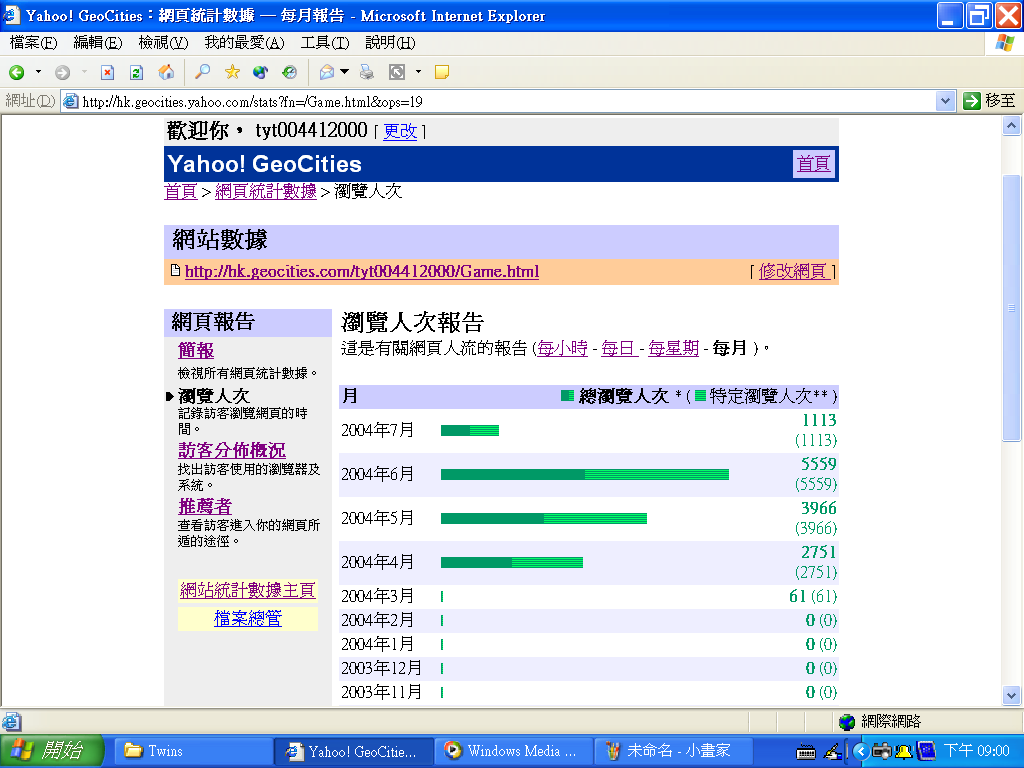The width and height of the screenshot is (1024, 768).
Task: Click the tray camera icon
Action: pos(882,751)
